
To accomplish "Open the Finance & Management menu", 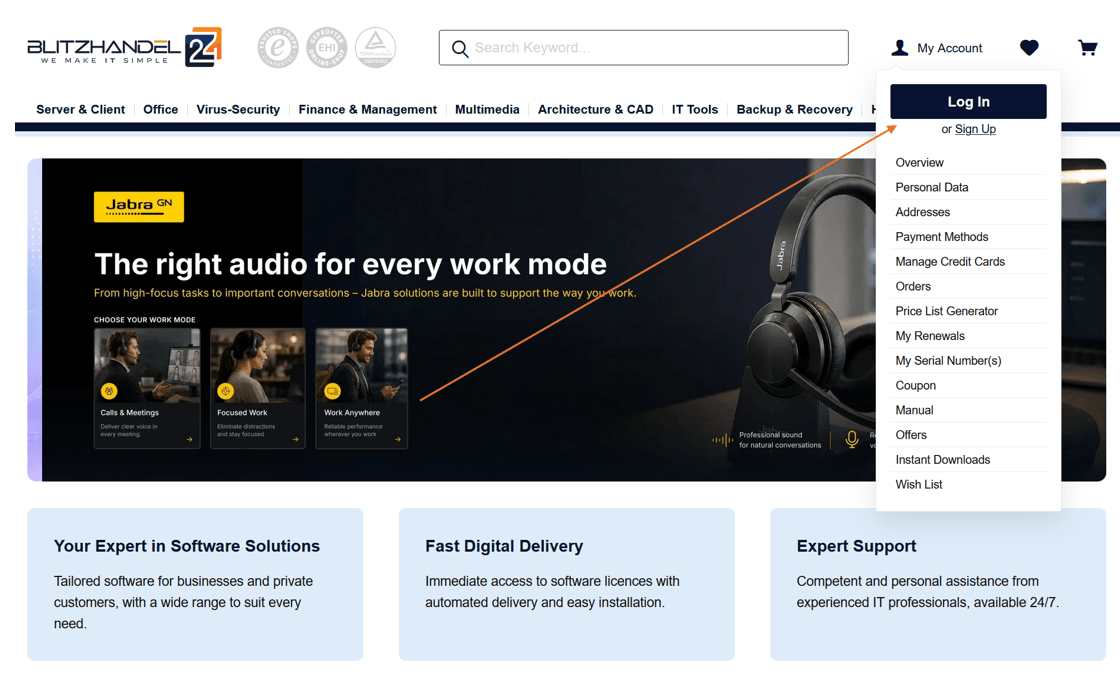I will pyautogui.click(x=367, y=109).
